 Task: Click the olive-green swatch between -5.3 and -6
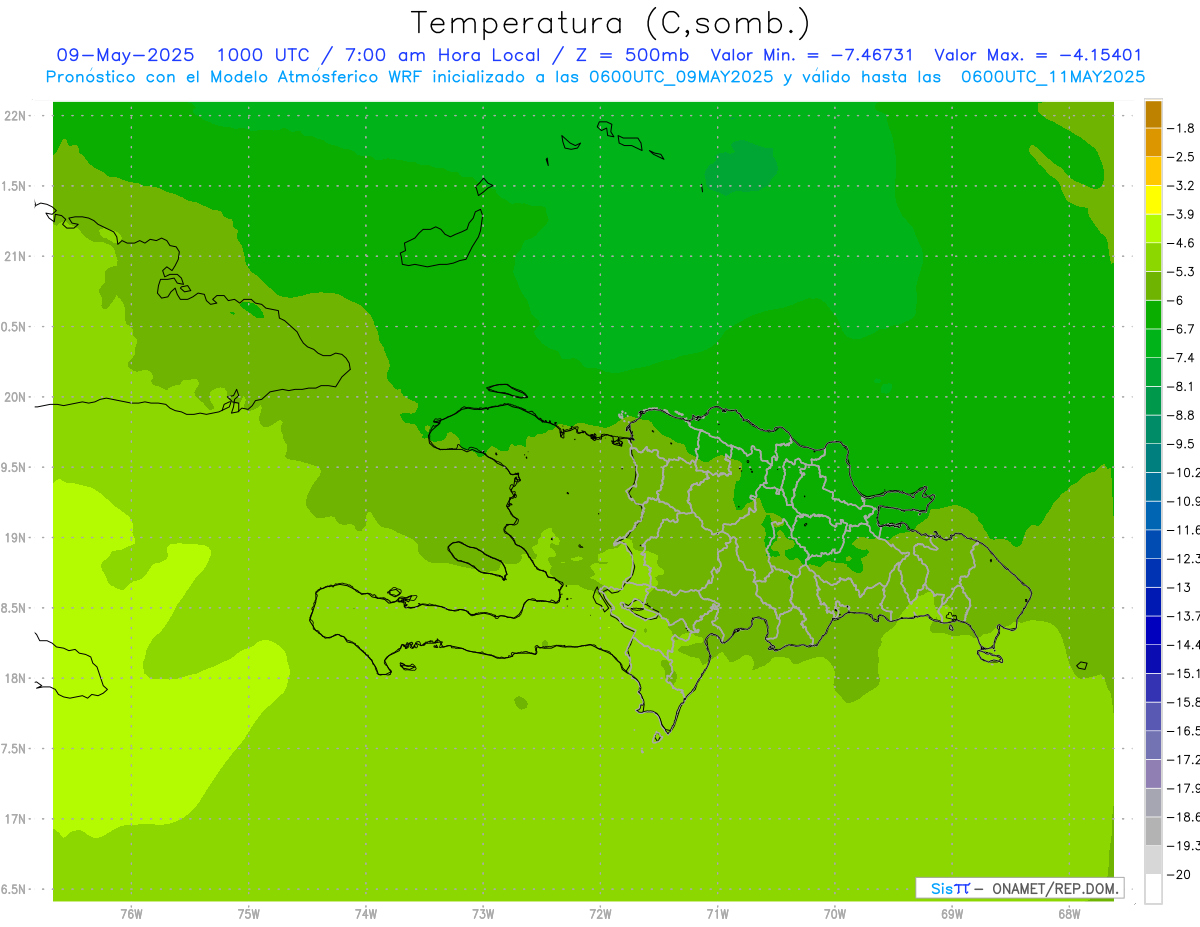pyautogui.click(x=1153, y=286)
